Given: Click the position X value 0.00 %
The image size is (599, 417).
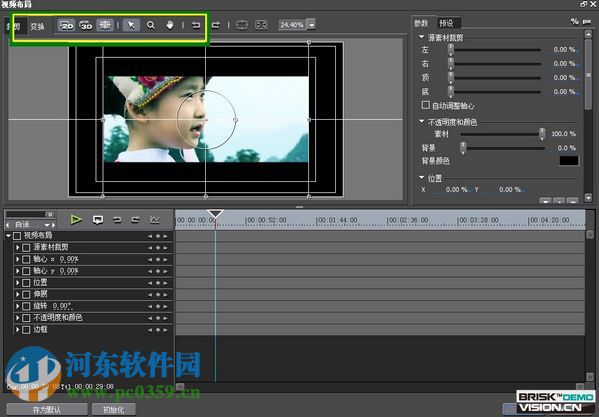Looking at the screenshot, I should [457, 189].
